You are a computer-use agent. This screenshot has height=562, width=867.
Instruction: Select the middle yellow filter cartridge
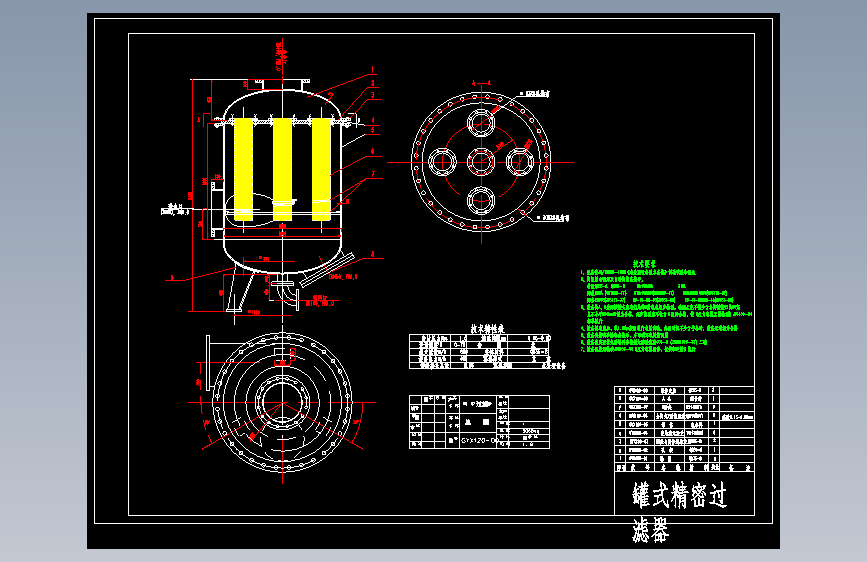[x=282, y=169]
